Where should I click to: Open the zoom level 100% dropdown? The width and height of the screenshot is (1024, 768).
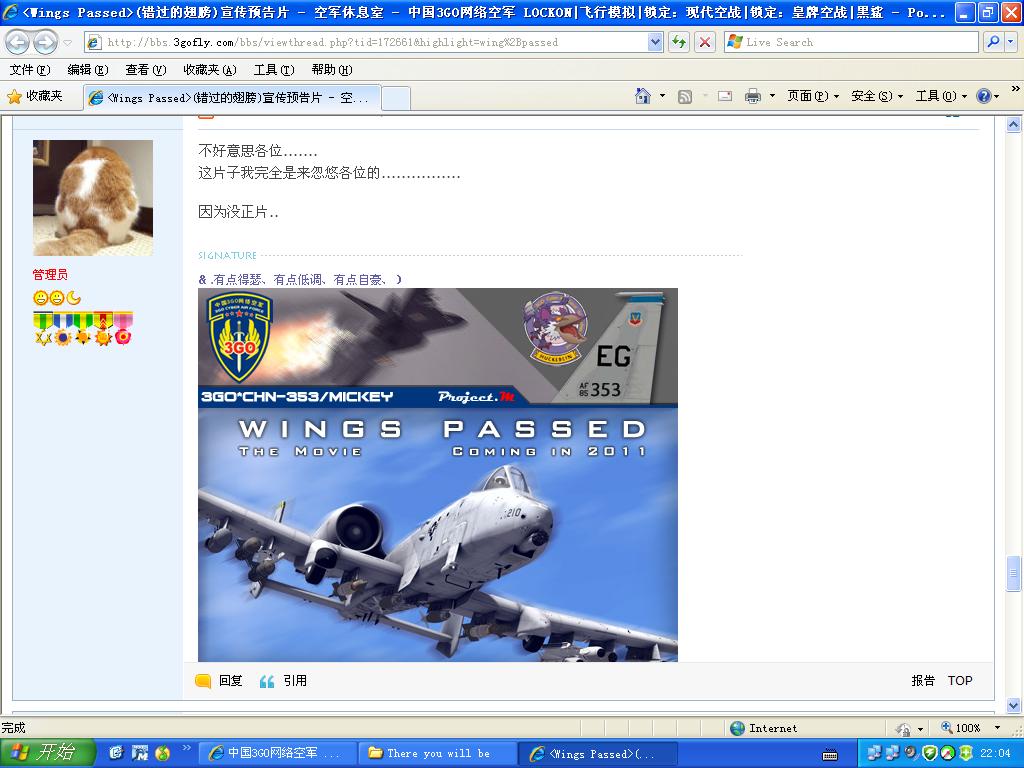point(997,728)
